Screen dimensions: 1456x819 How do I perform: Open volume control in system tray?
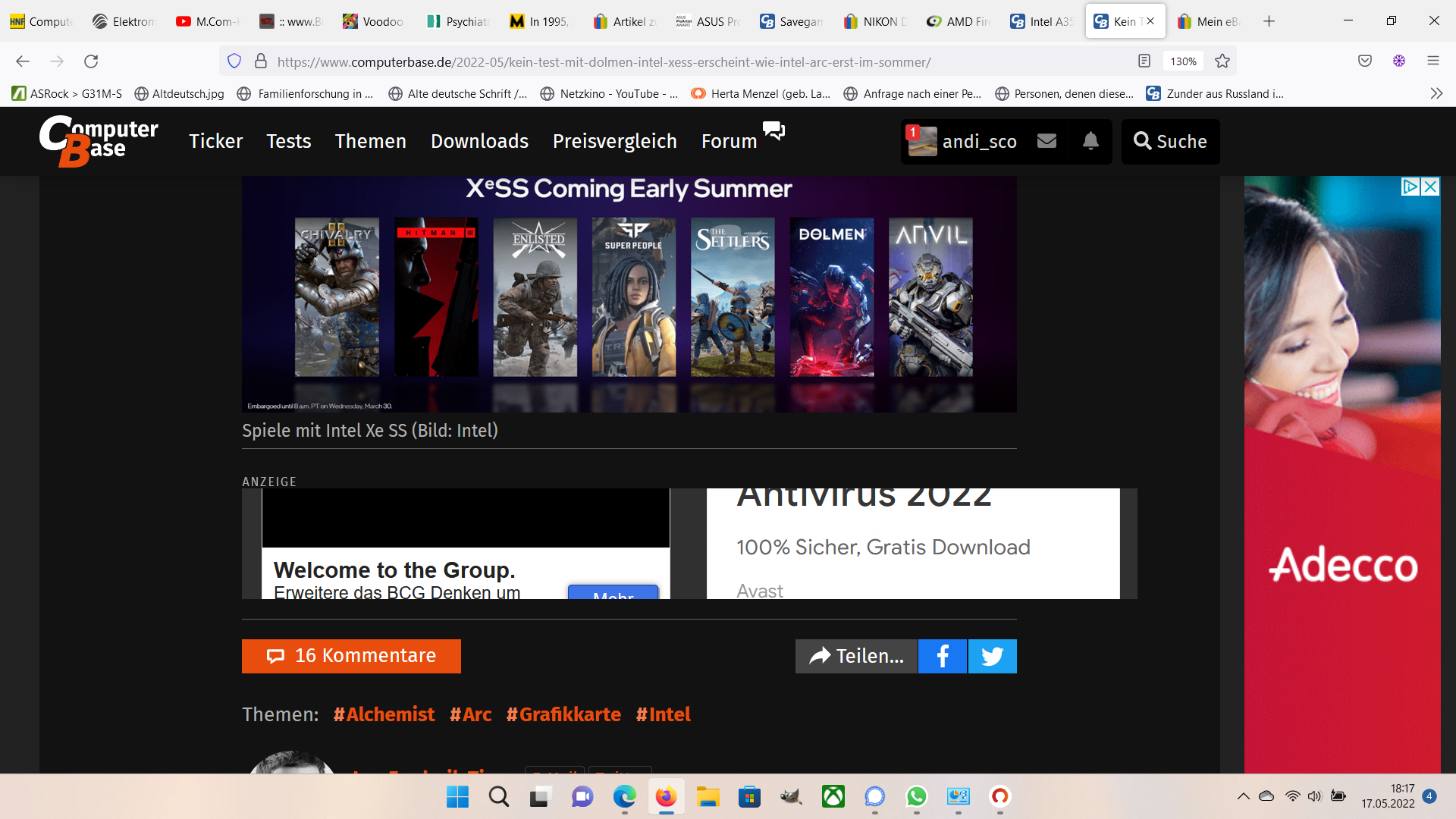click(1314, 796)
